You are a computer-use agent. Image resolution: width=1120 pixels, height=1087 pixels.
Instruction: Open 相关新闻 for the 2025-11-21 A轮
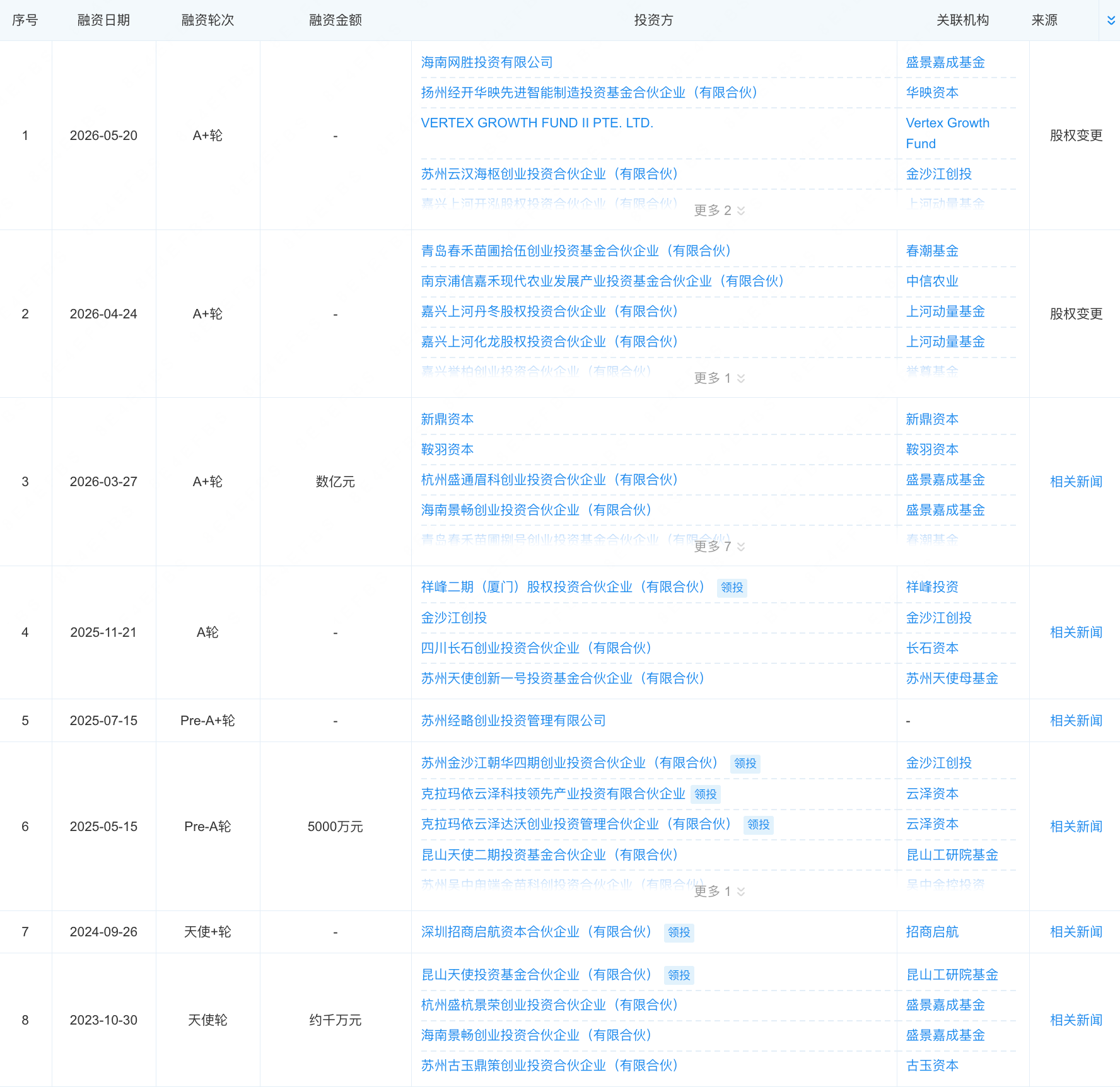tap(1076, 632)
